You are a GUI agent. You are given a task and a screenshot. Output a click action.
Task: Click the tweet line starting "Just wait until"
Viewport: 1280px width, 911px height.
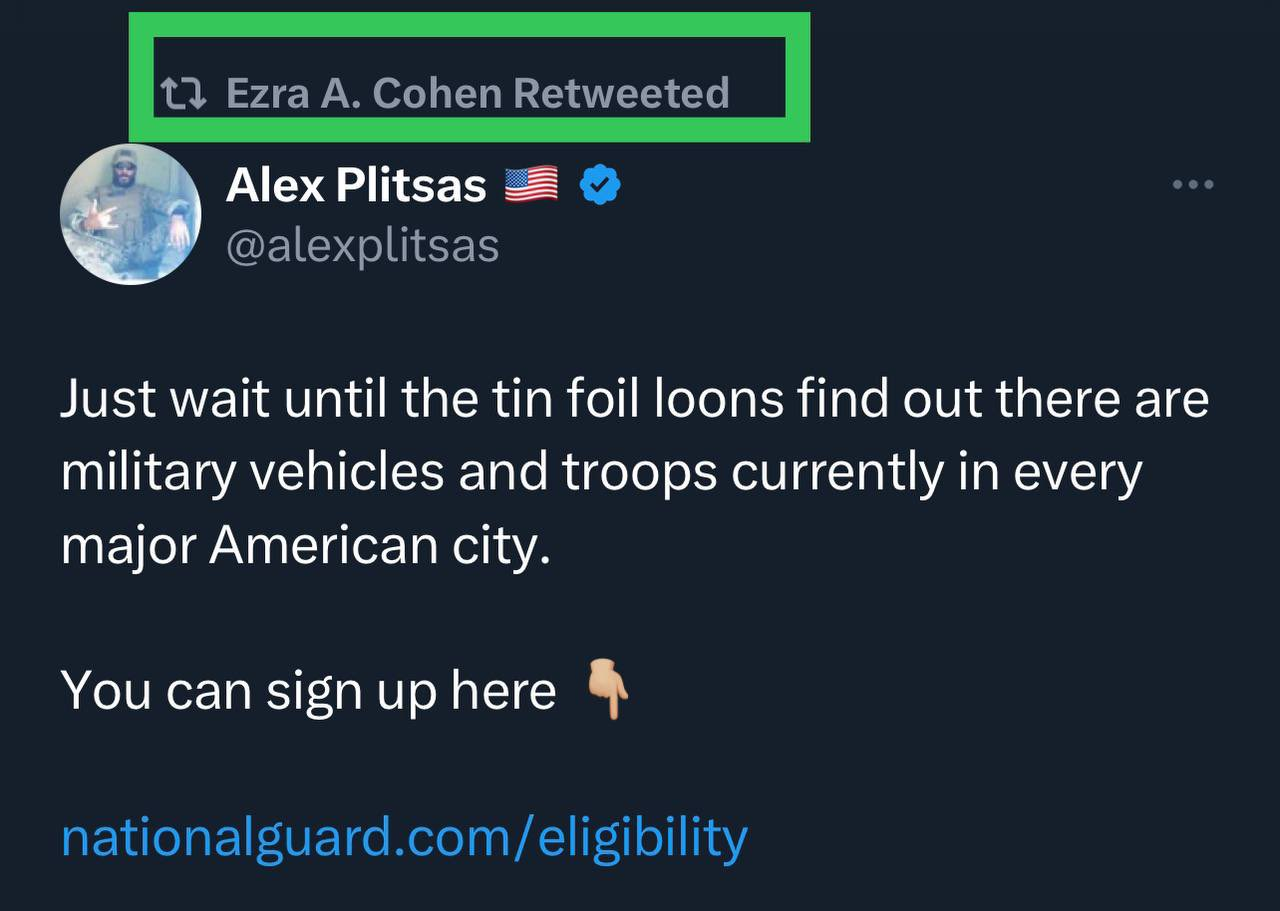pyautogui.click(x=634, y=399)
